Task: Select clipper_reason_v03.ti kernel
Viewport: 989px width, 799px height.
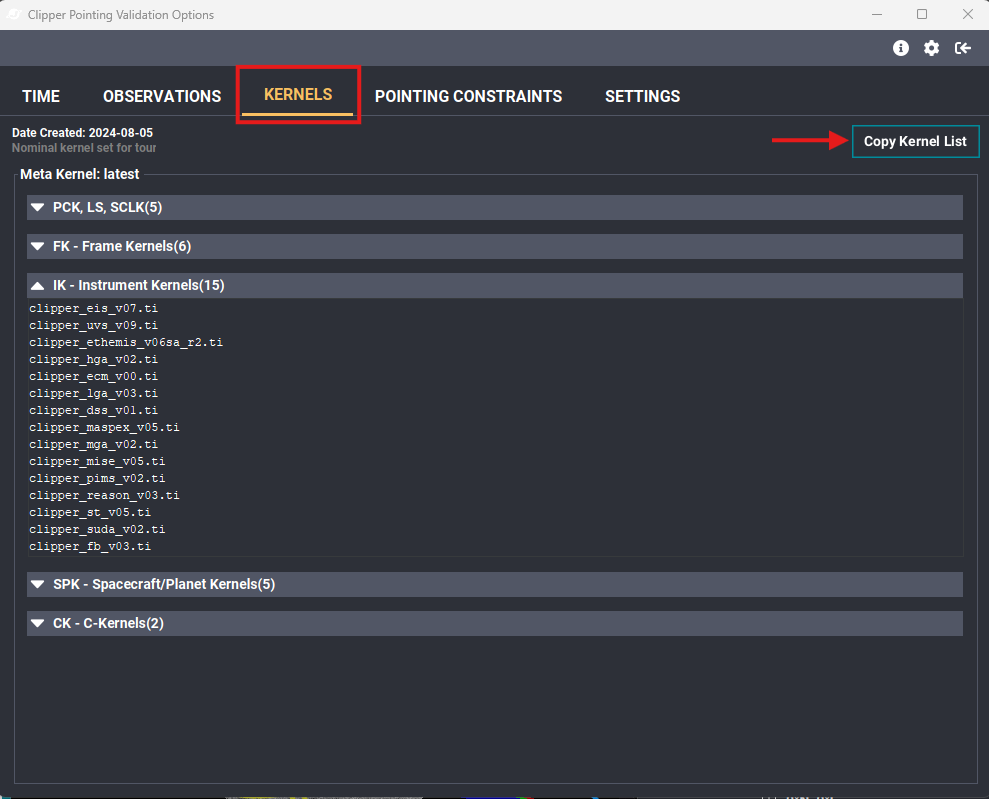Action: 104,496
